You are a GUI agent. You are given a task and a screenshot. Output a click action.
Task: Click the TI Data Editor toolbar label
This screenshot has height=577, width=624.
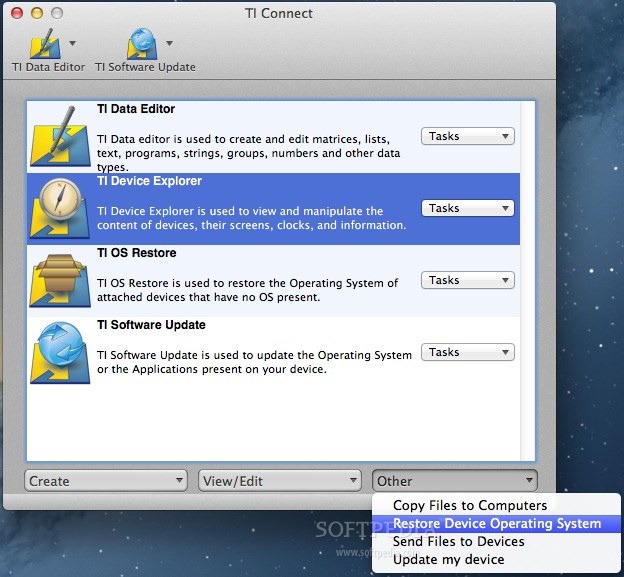click(49, 67)
